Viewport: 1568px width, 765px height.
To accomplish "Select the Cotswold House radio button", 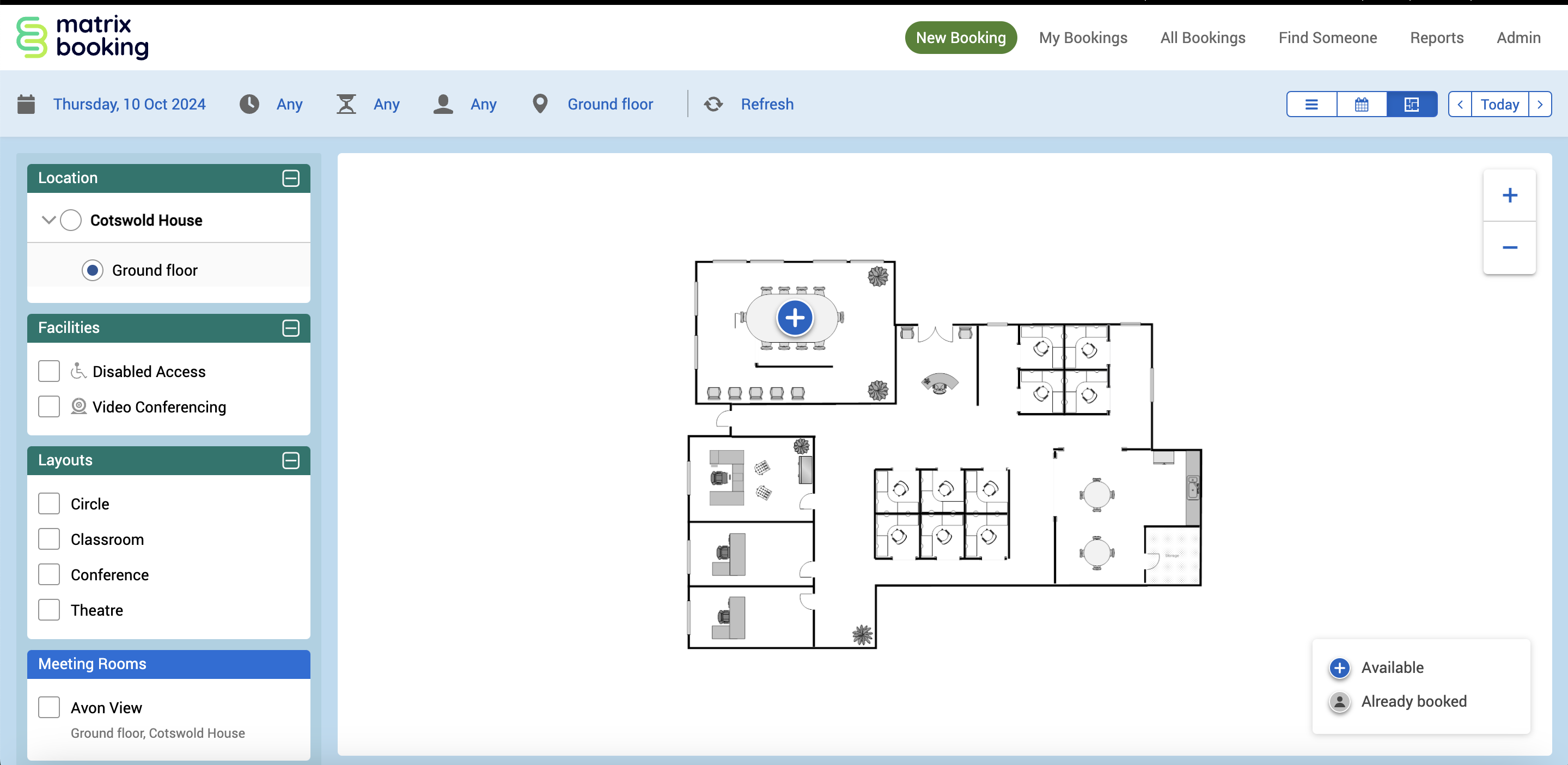I will 71,220.
